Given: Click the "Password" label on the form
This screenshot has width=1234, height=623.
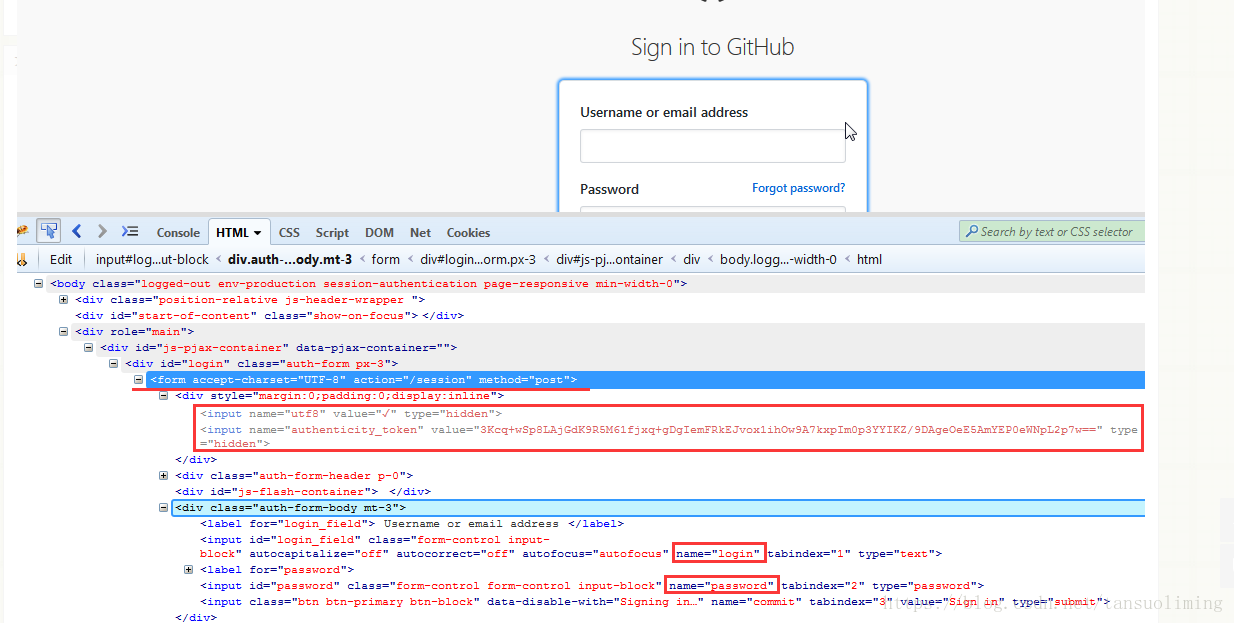Looking at the screenshot, I should click(609, 189).
